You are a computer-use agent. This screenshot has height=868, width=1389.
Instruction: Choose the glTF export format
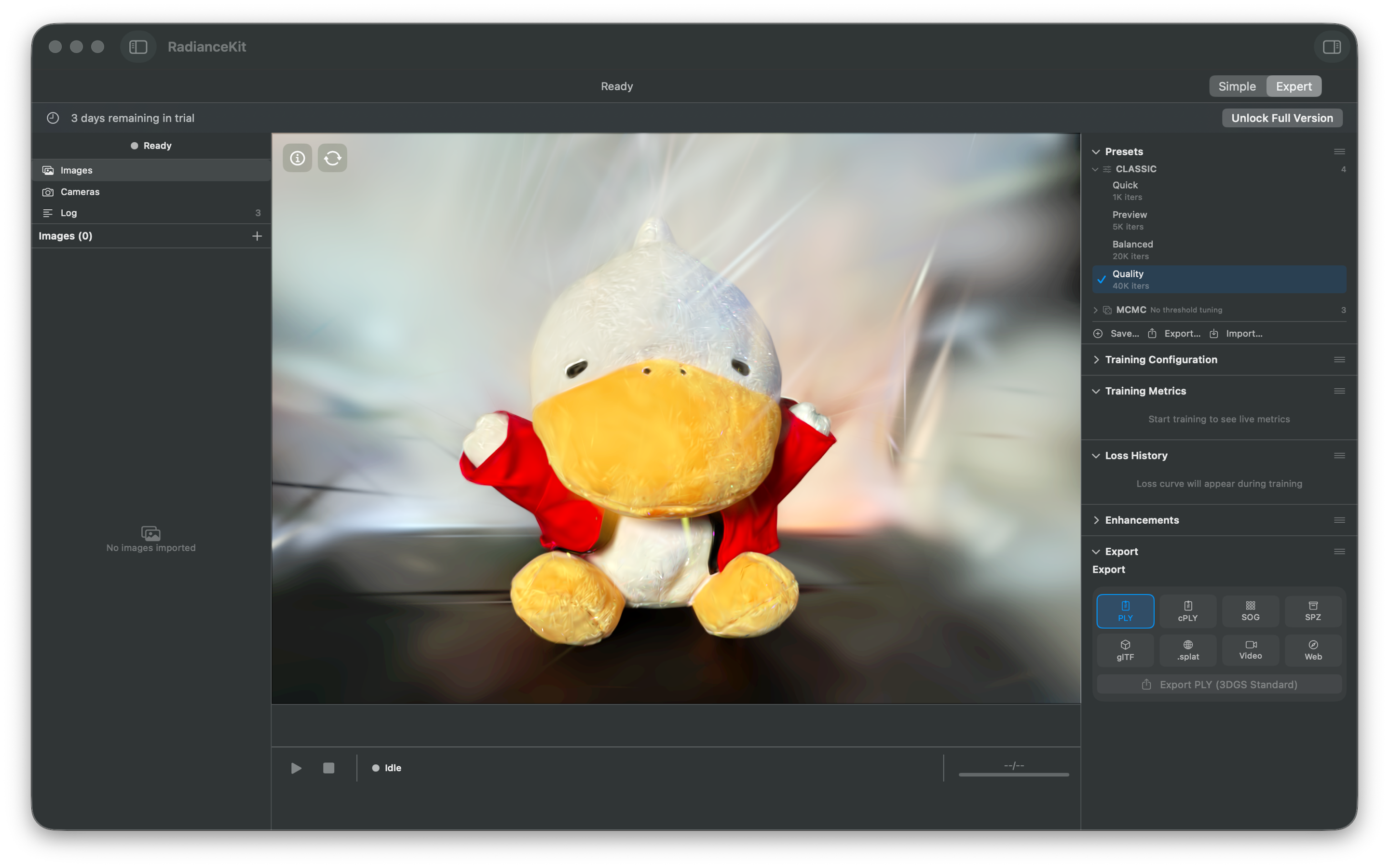pos(1125,650)
